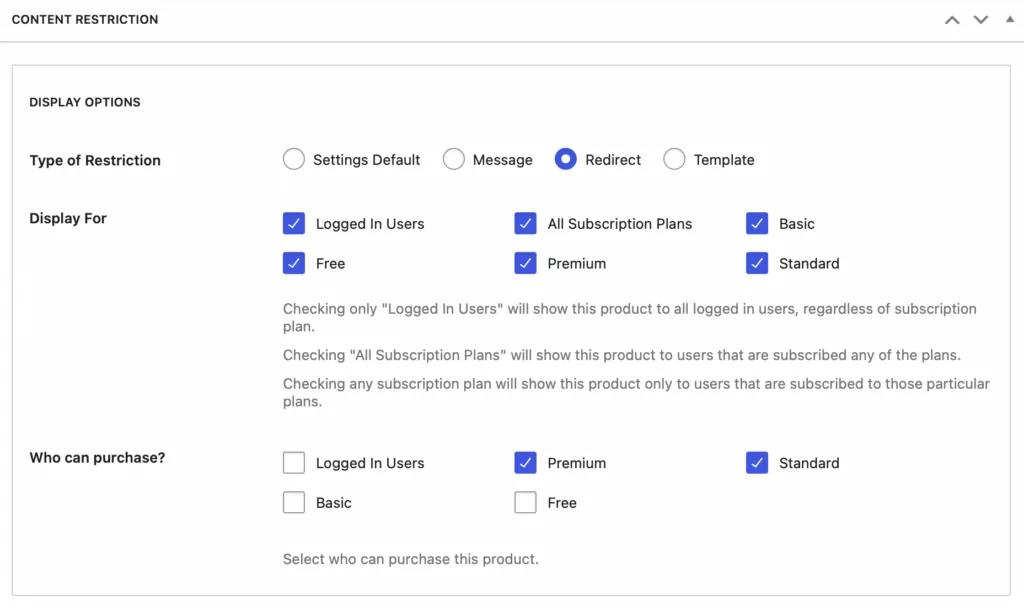Select the Redirect restriction type
Viewport: 1024px width, 606px height.
(x=566, y=159)
